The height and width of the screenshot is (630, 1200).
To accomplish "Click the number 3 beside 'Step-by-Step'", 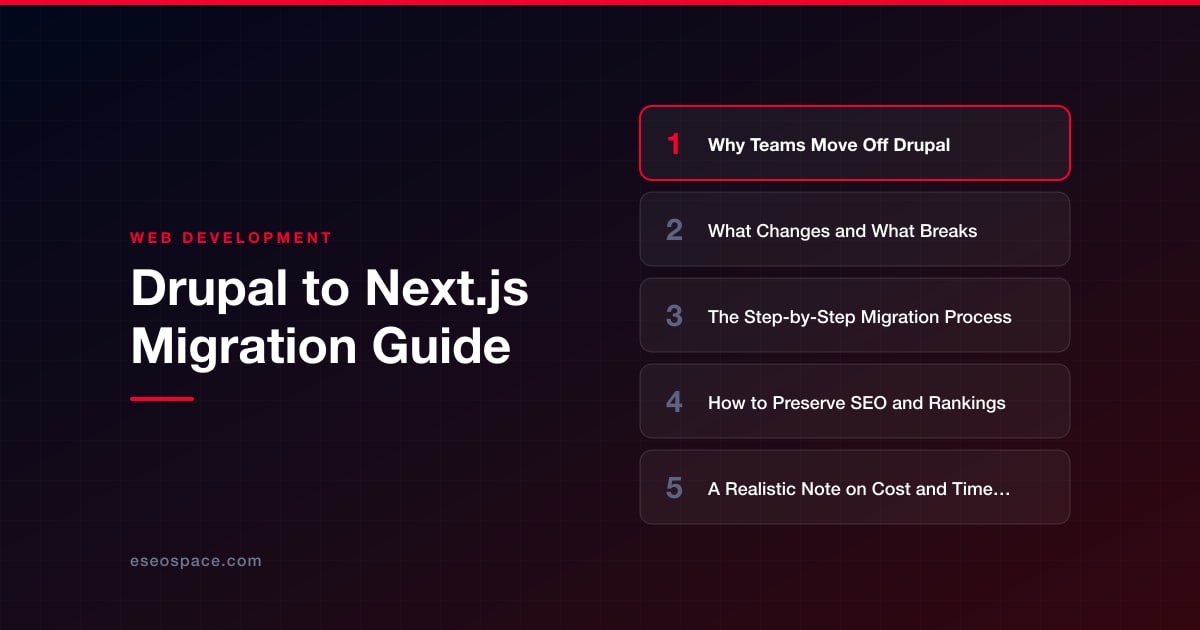I will pyautogui.click(x=674, y=316).
